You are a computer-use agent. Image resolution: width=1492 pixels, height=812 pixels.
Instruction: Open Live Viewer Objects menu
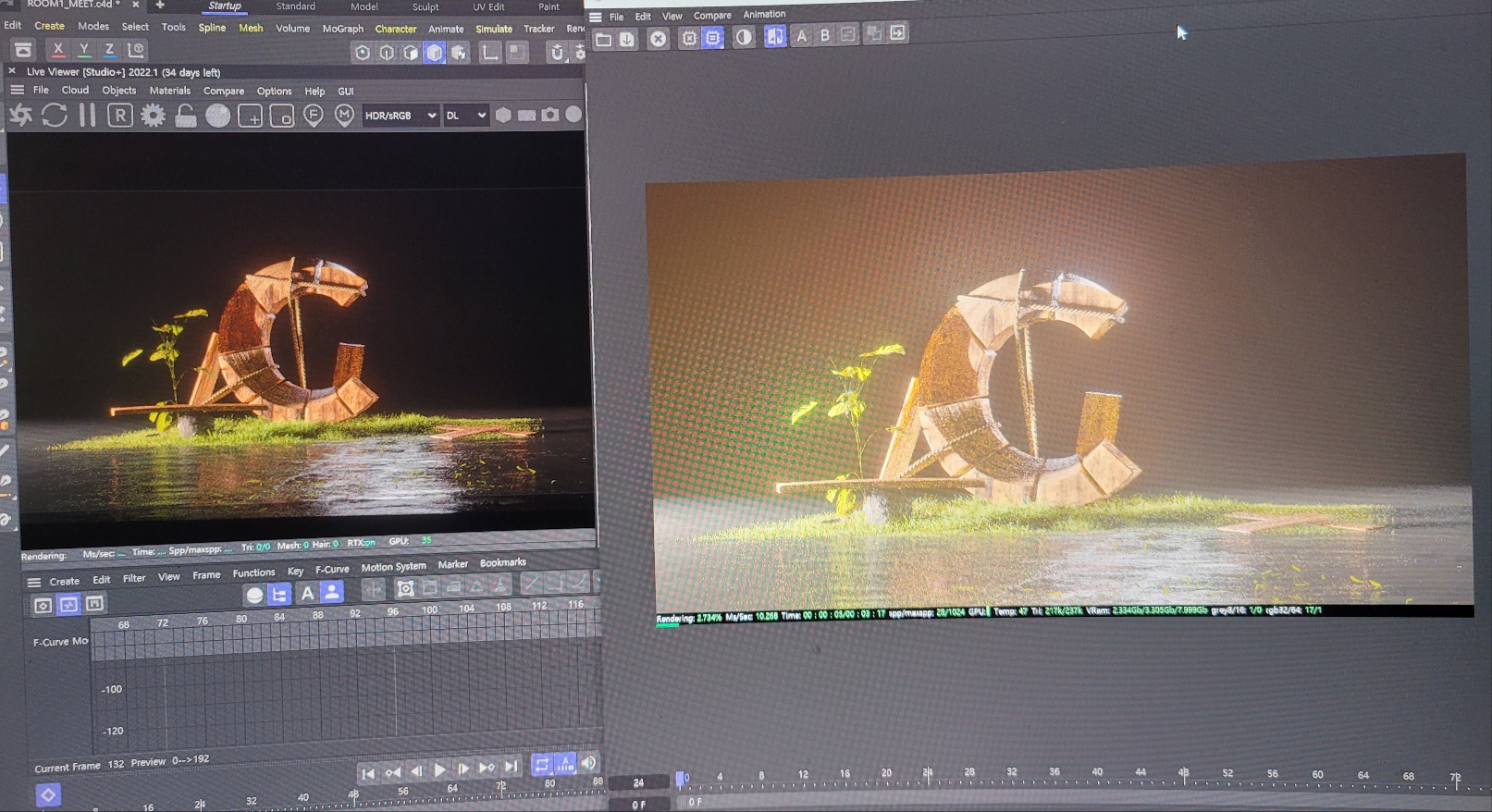coord(119,91)
